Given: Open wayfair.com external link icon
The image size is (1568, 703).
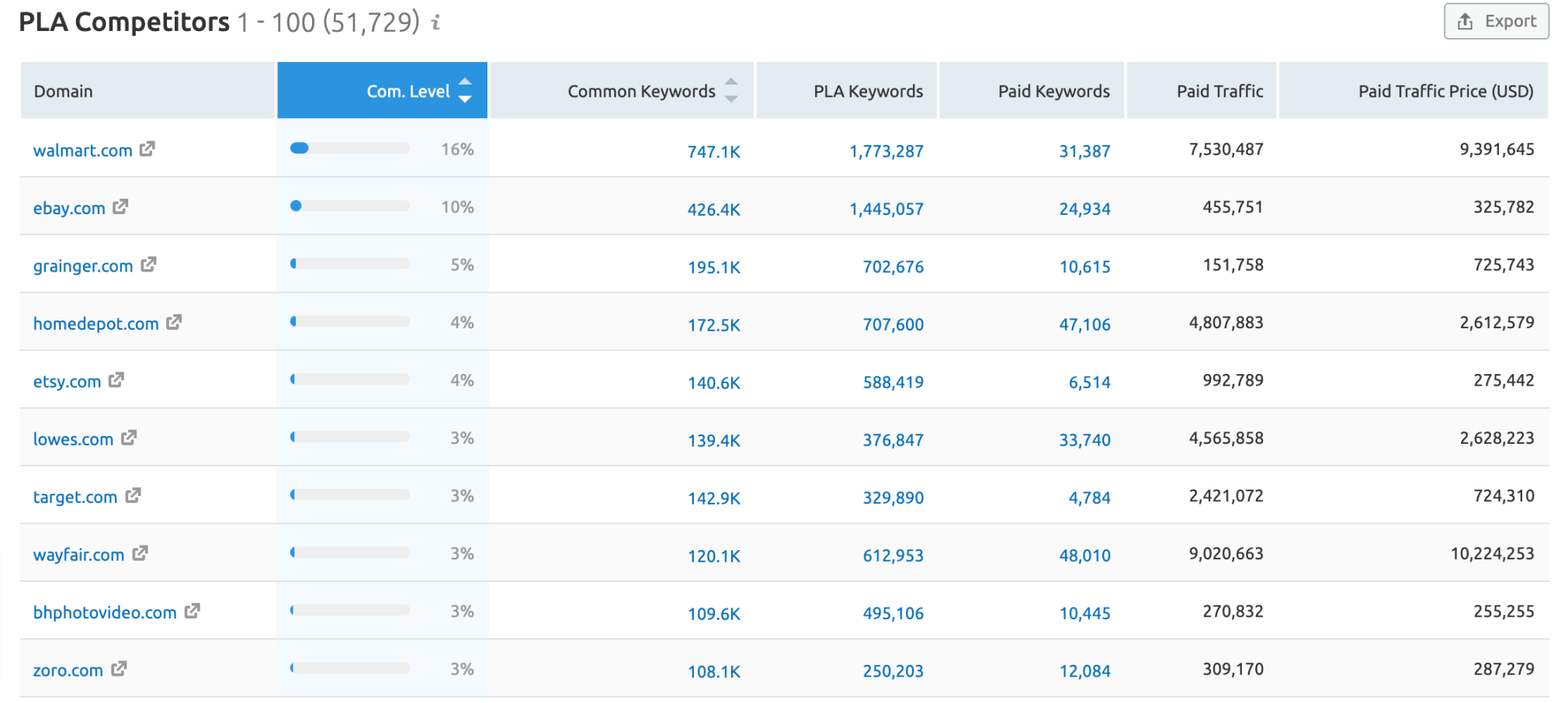Looking at the screenshot, I should (140, 552).
